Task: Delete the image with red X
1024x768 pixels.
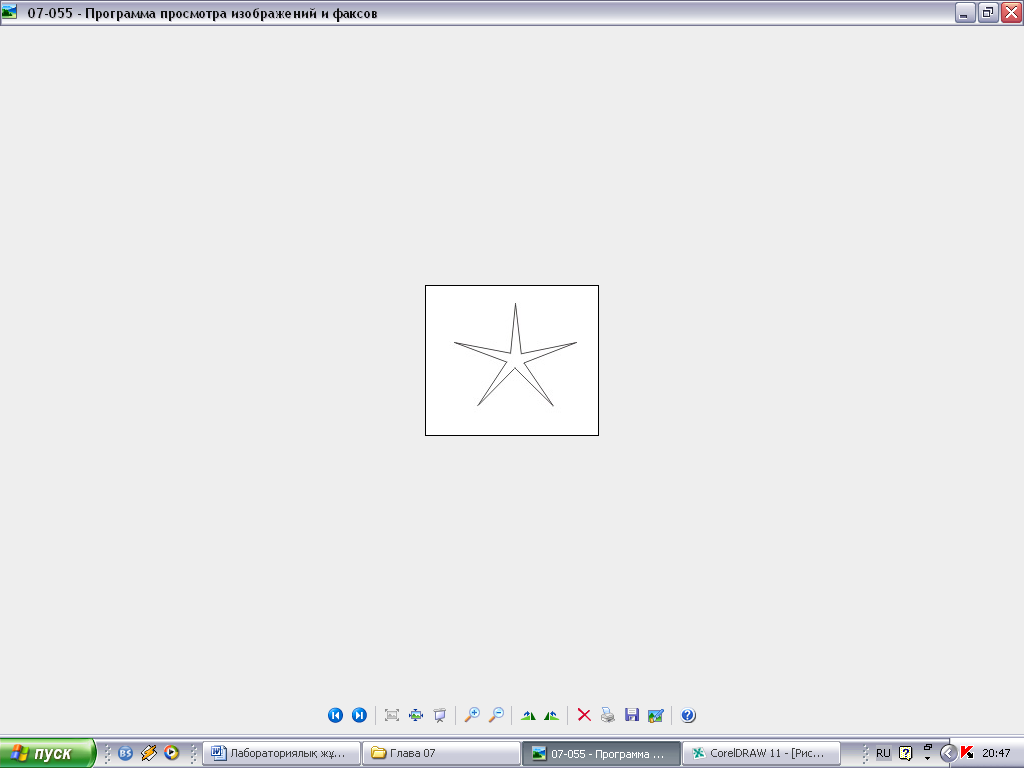Action: (584, 715)
